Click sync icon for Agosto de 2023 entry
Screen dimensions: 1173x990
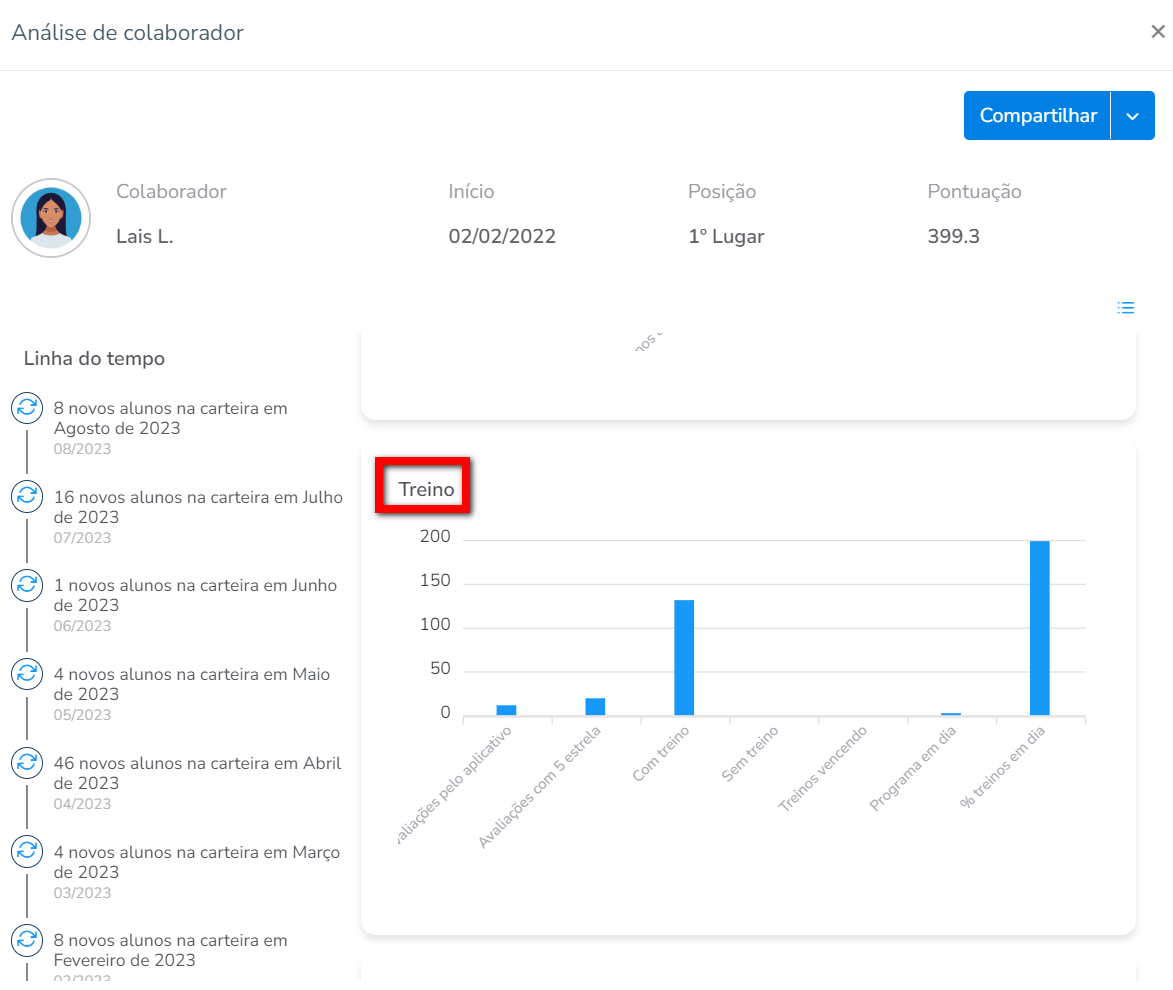click(x=26, y=408)
